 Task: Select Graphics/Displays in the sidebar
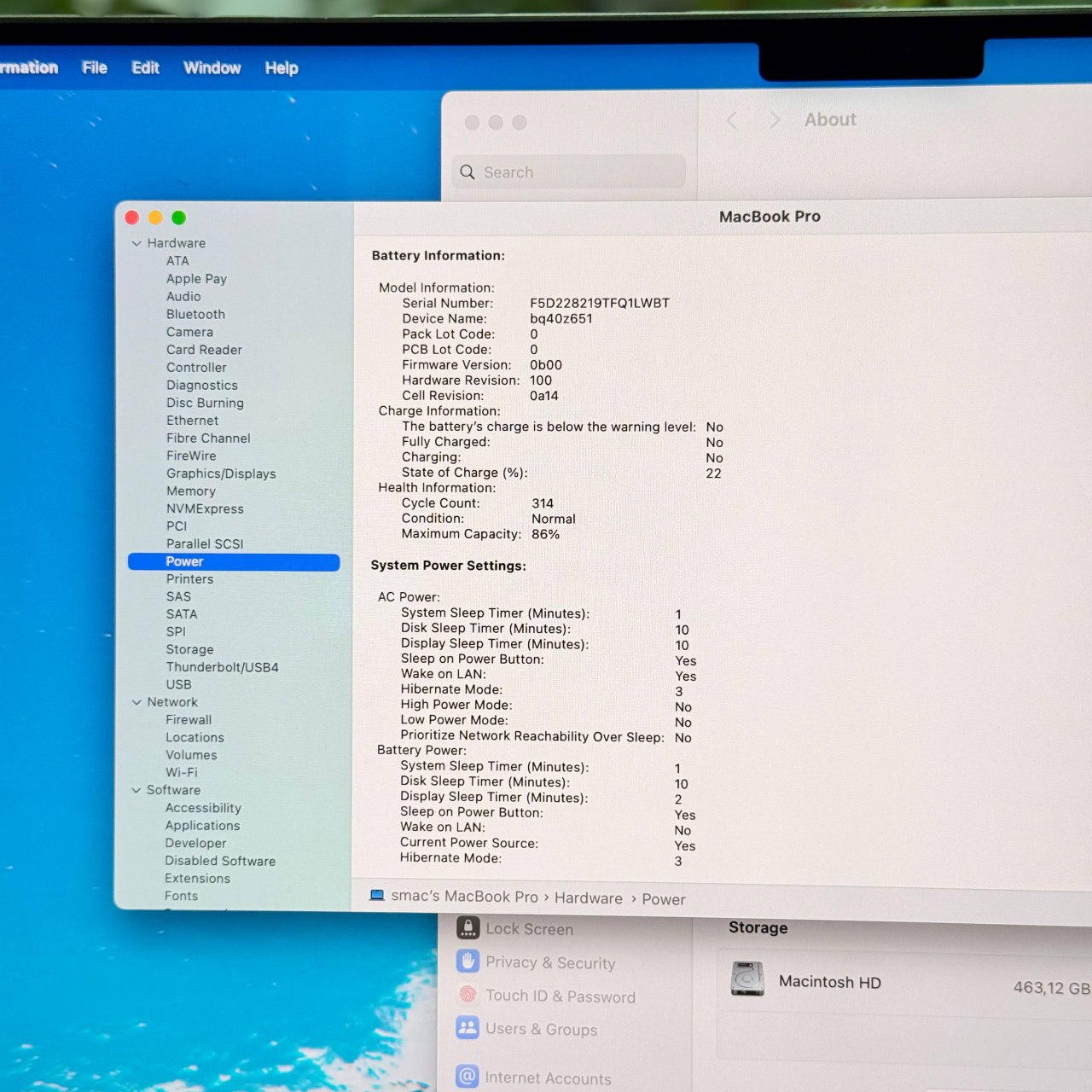click(x=221, y=473)
